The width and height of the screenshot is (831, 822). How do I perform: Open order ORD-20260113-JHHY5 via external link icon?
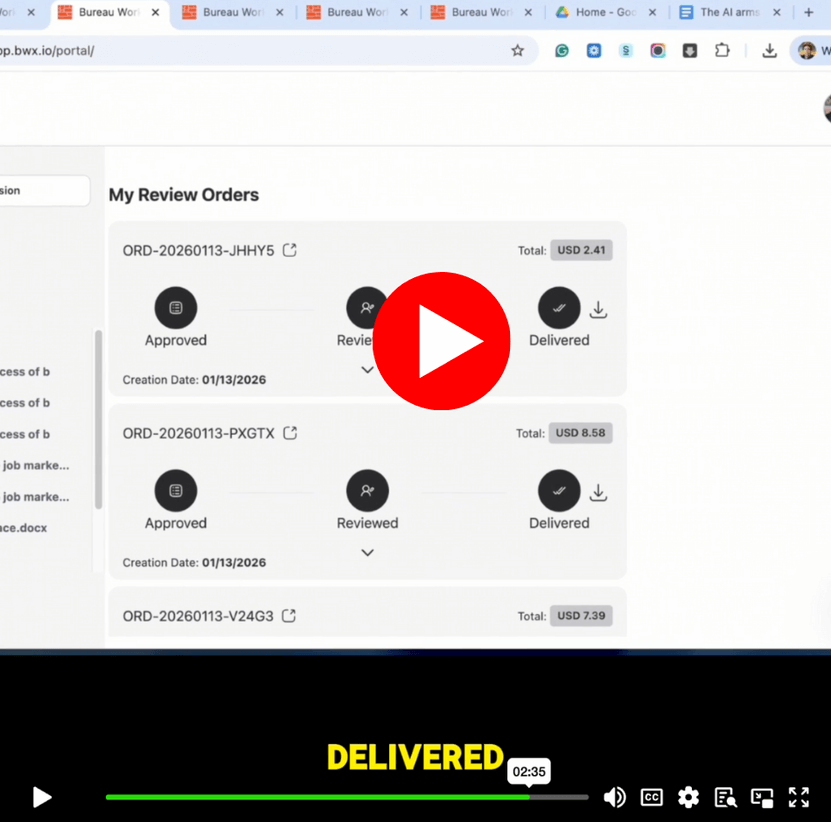click(289, 250)
